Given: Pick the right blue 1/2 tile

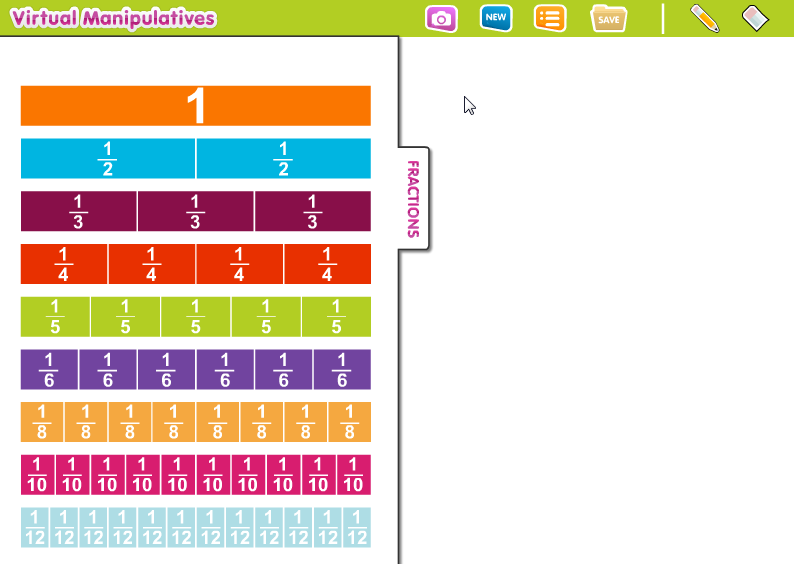Looking at the screenshot, I should 284,158.
